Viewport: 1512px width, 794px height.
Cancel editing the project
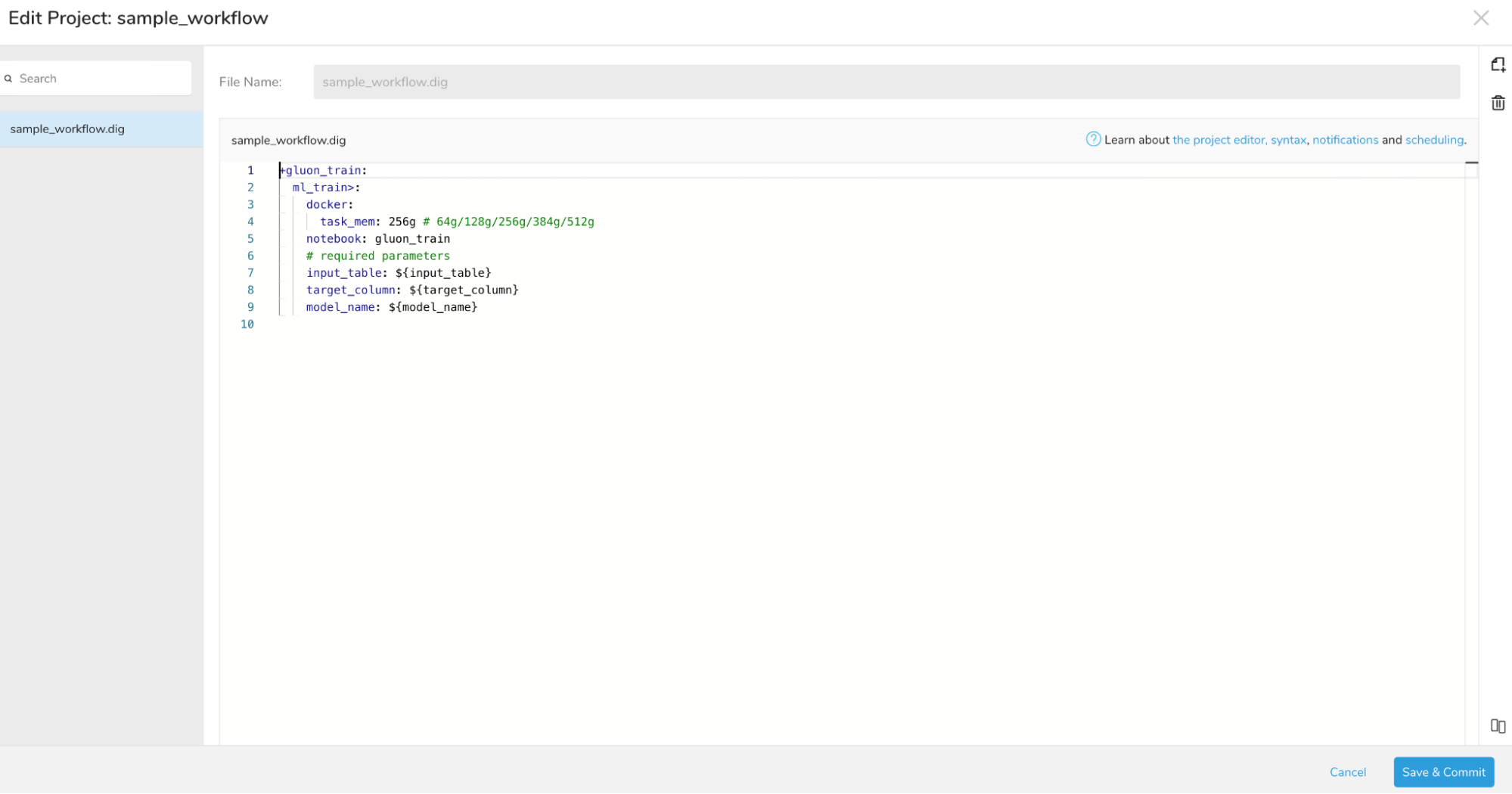click(1347, 772)
